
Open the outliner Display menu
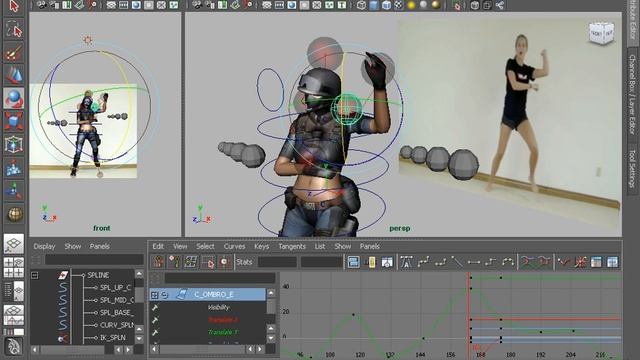[x=44, y=246]
